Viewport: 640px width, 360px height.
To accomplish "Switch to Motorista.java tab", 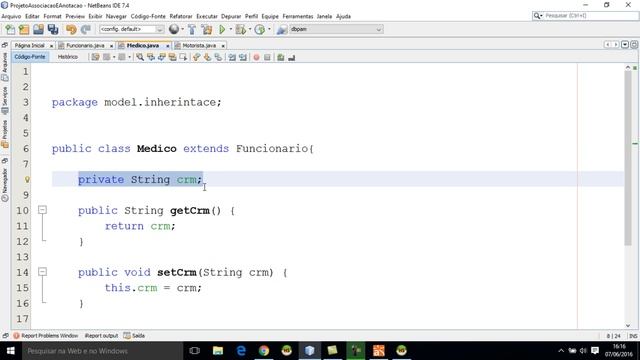I will coord(199,46).
